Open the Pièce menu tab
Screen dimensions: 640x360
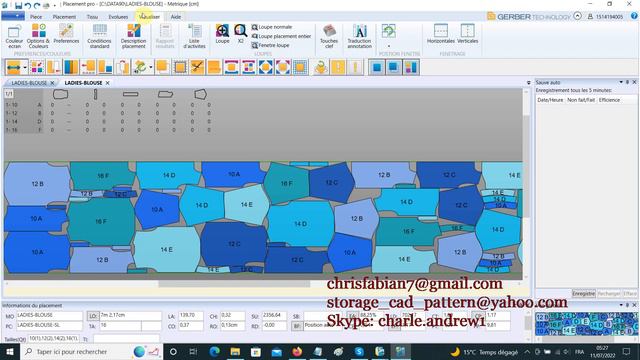coord(36,17)
